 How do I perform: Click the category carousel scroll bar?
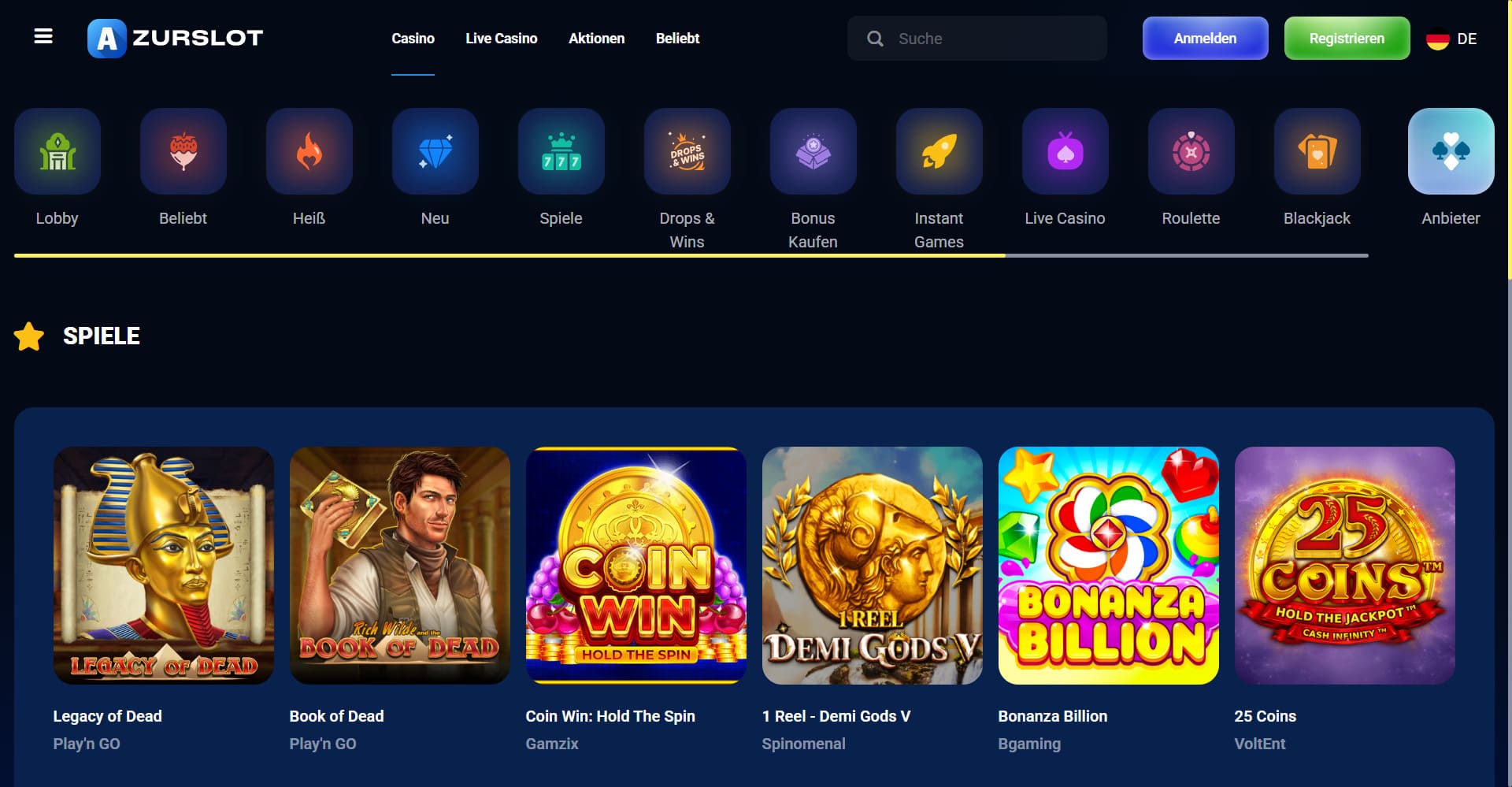pyautogui.click(x=691, y=255)
